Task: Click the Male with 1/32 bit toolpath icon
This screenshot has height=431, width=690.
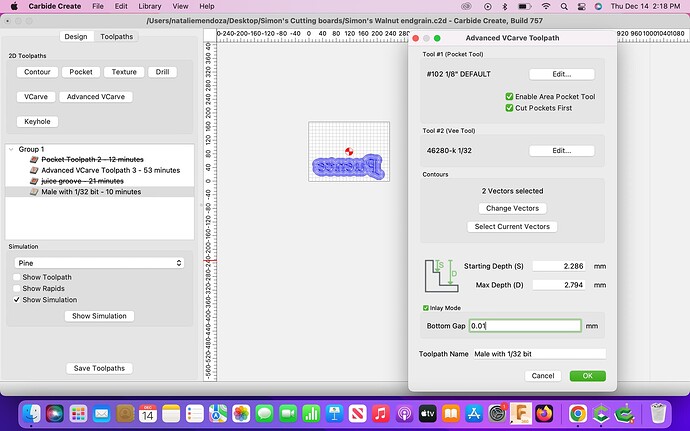Action: [34, 192]
